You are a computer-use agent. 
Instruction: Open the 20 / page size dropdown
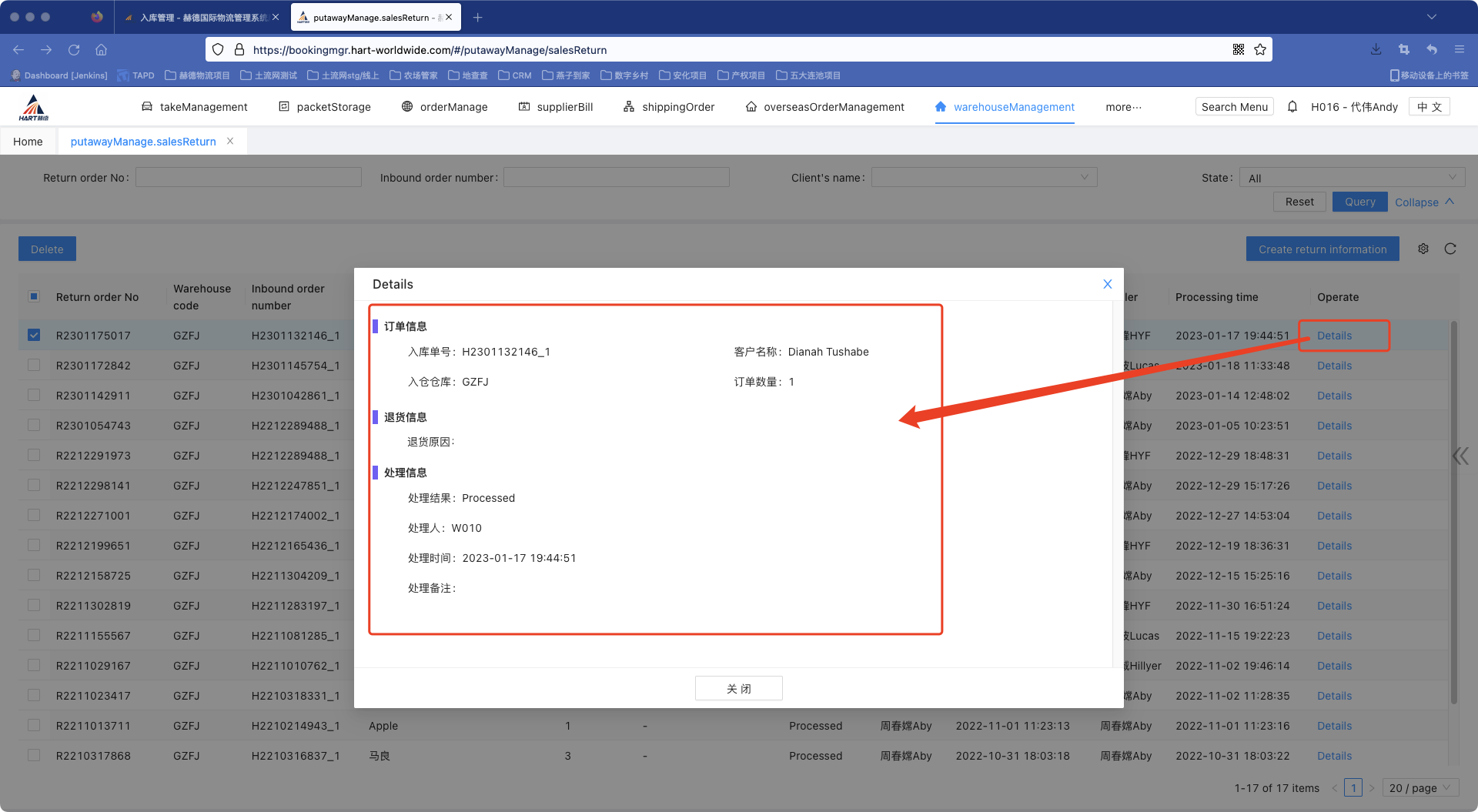(x=1419, y=787)
